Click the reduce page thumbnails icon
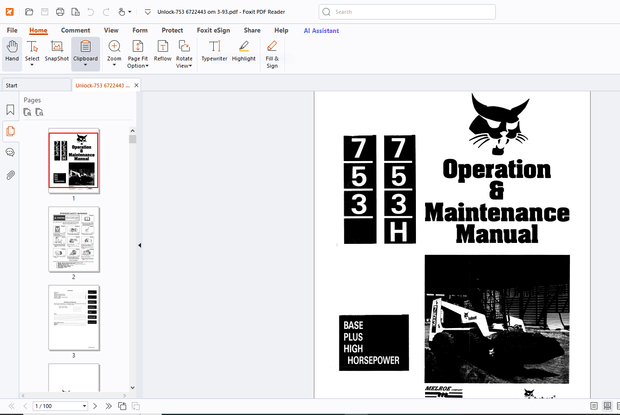The height and width of the screenshot is (415, 620). point(39,112)
